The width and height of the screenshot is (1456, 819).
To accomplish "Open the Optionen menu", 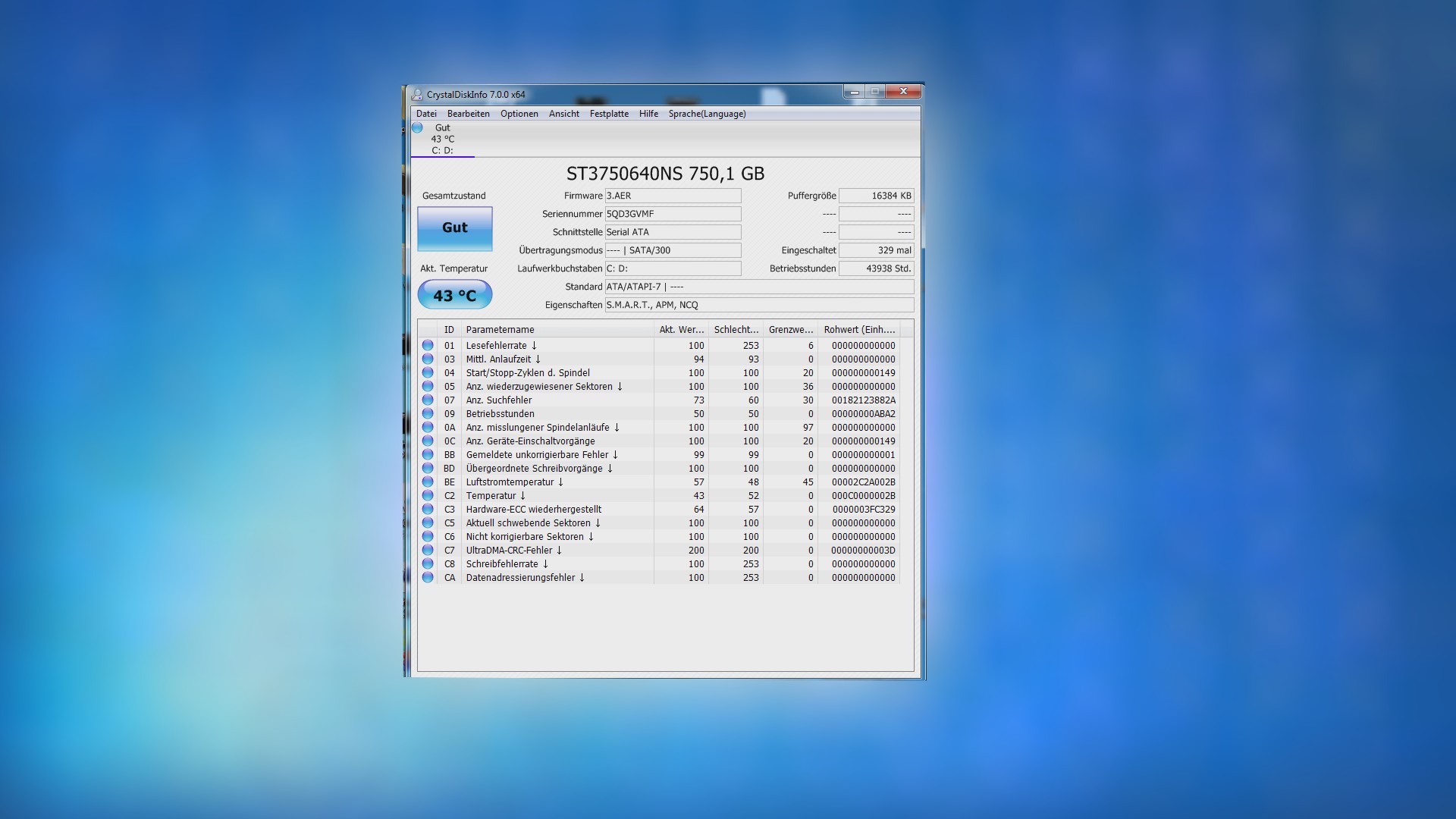I will [x=519, y=114].
